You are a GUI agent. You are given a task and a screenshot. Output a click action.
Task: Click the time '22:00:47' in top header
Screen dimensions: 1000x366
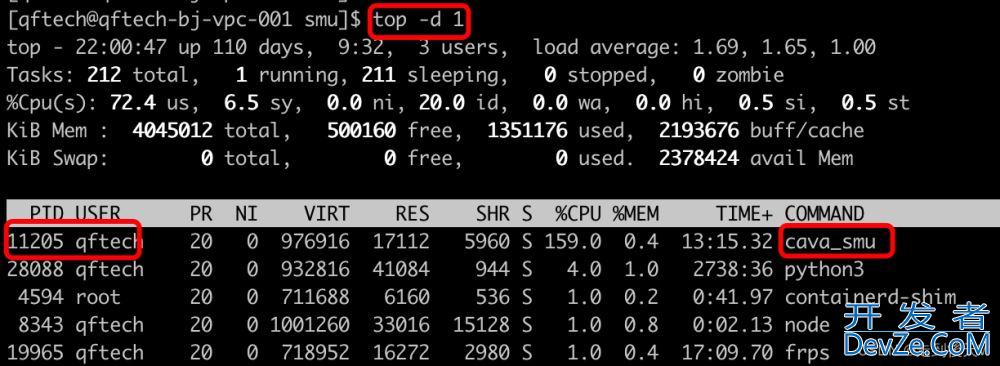[x=121, y=48]
